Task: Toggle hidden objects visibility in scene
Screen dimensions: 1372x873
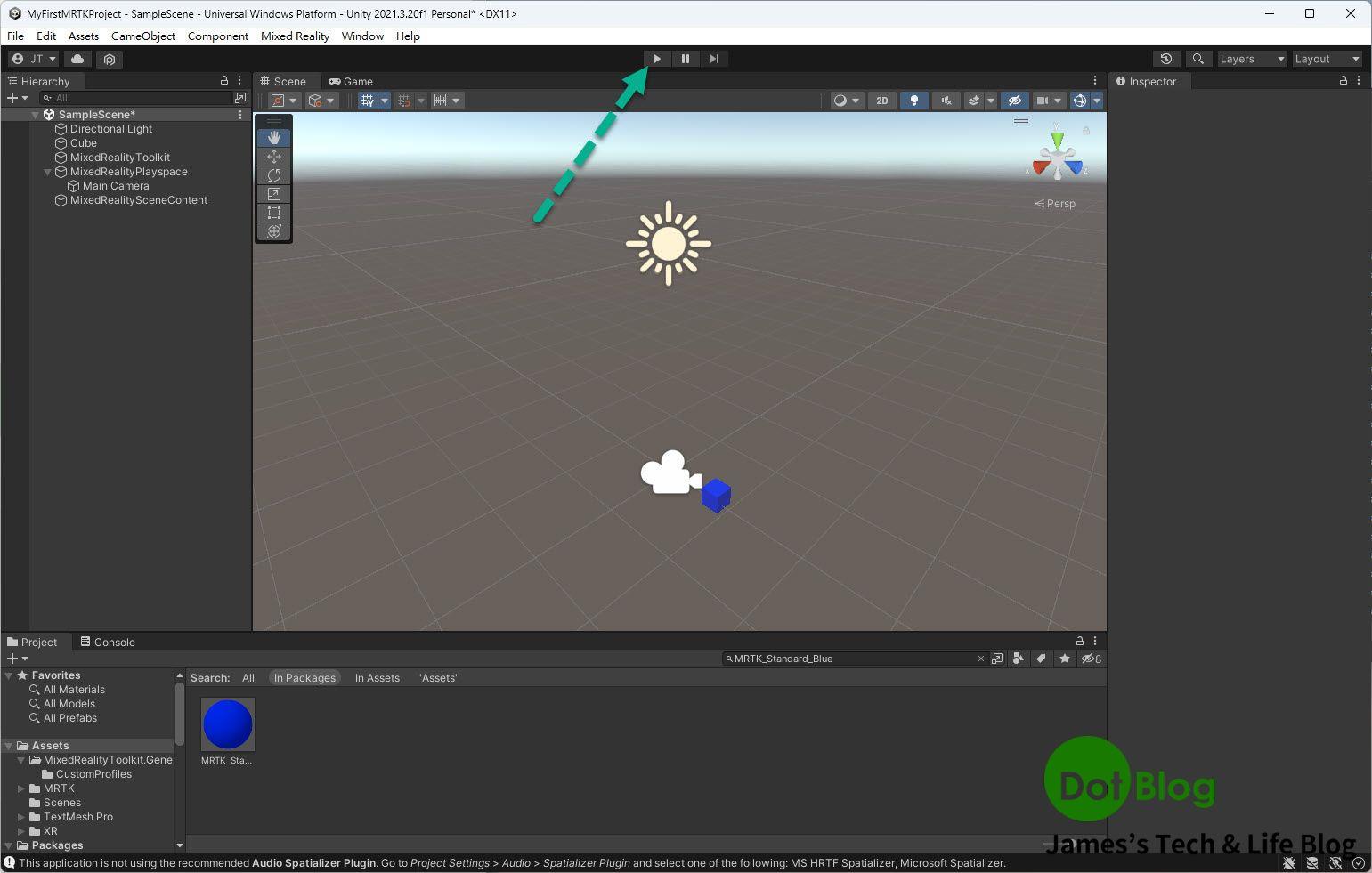Action: 1014,101
